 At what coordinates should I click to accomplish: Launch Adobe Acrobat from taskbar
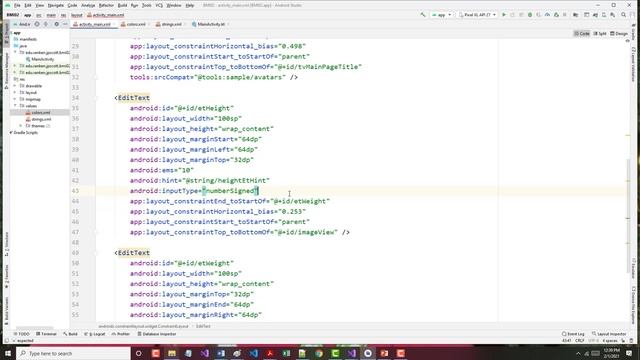click(x=270, y=353)
